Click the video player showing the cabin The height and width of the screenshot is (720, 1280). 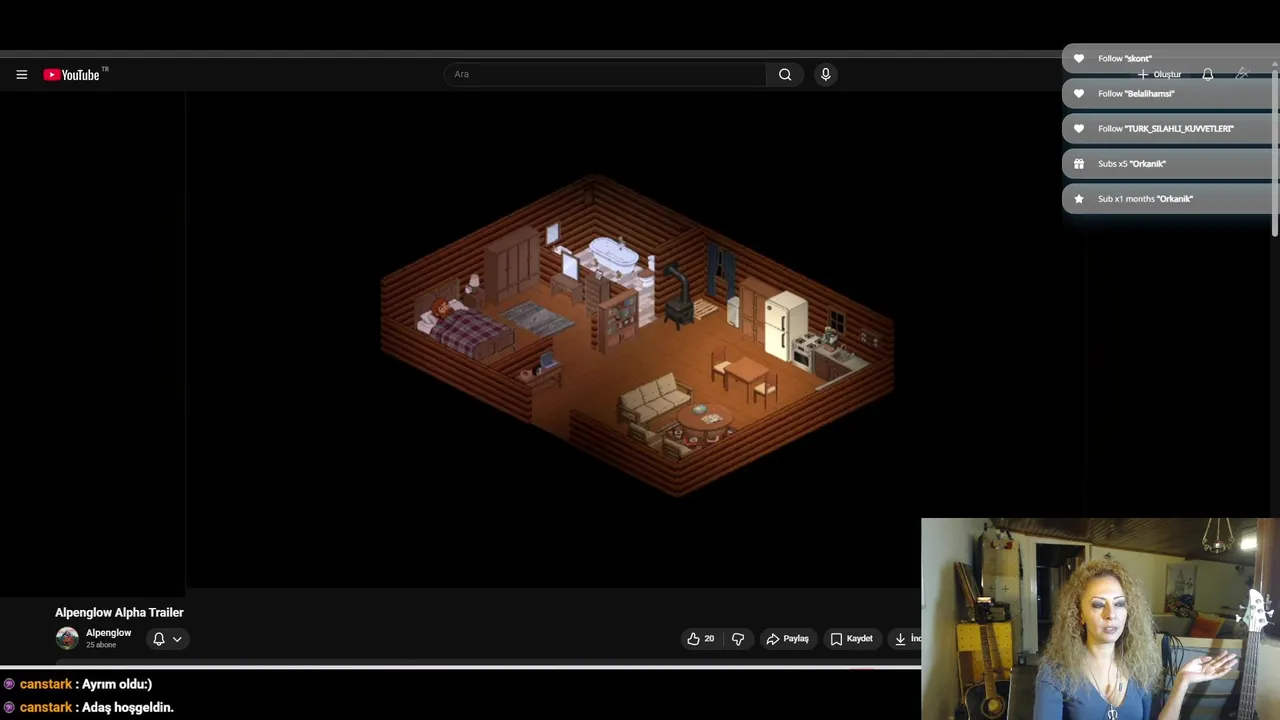click(635, 338)
